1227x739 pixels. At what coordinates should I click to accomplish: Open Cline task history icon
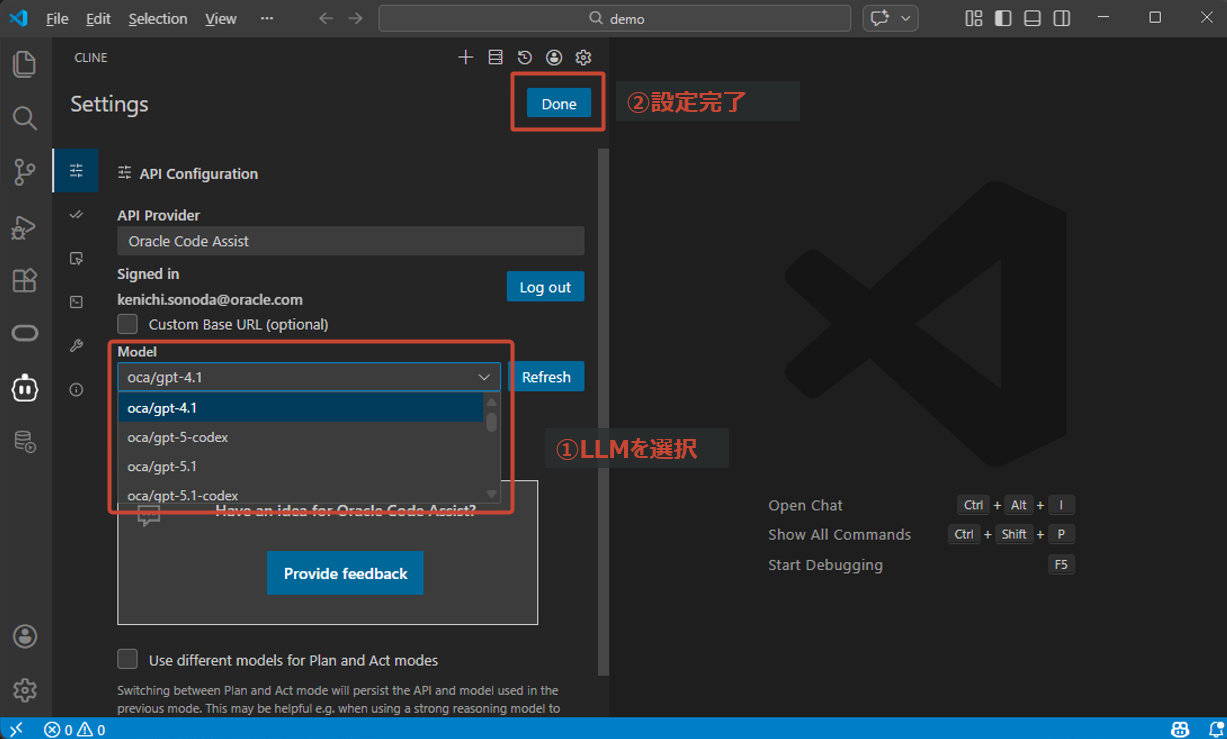pyautogui.click(x=524, y=58)
